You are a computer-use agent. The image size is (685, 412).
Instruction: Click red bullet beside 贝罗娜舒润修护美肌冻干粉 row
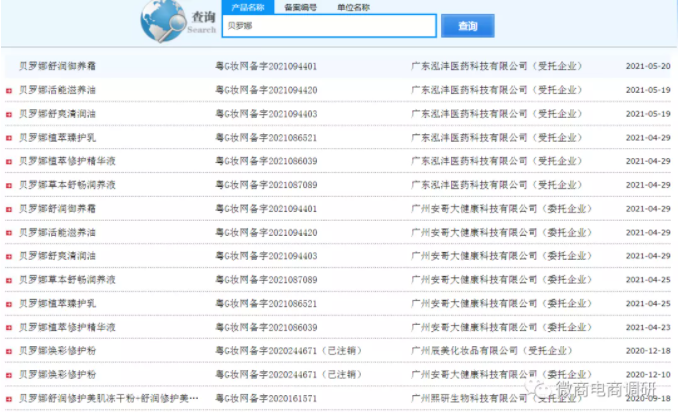pyautogui.click(x=9, y=399)
